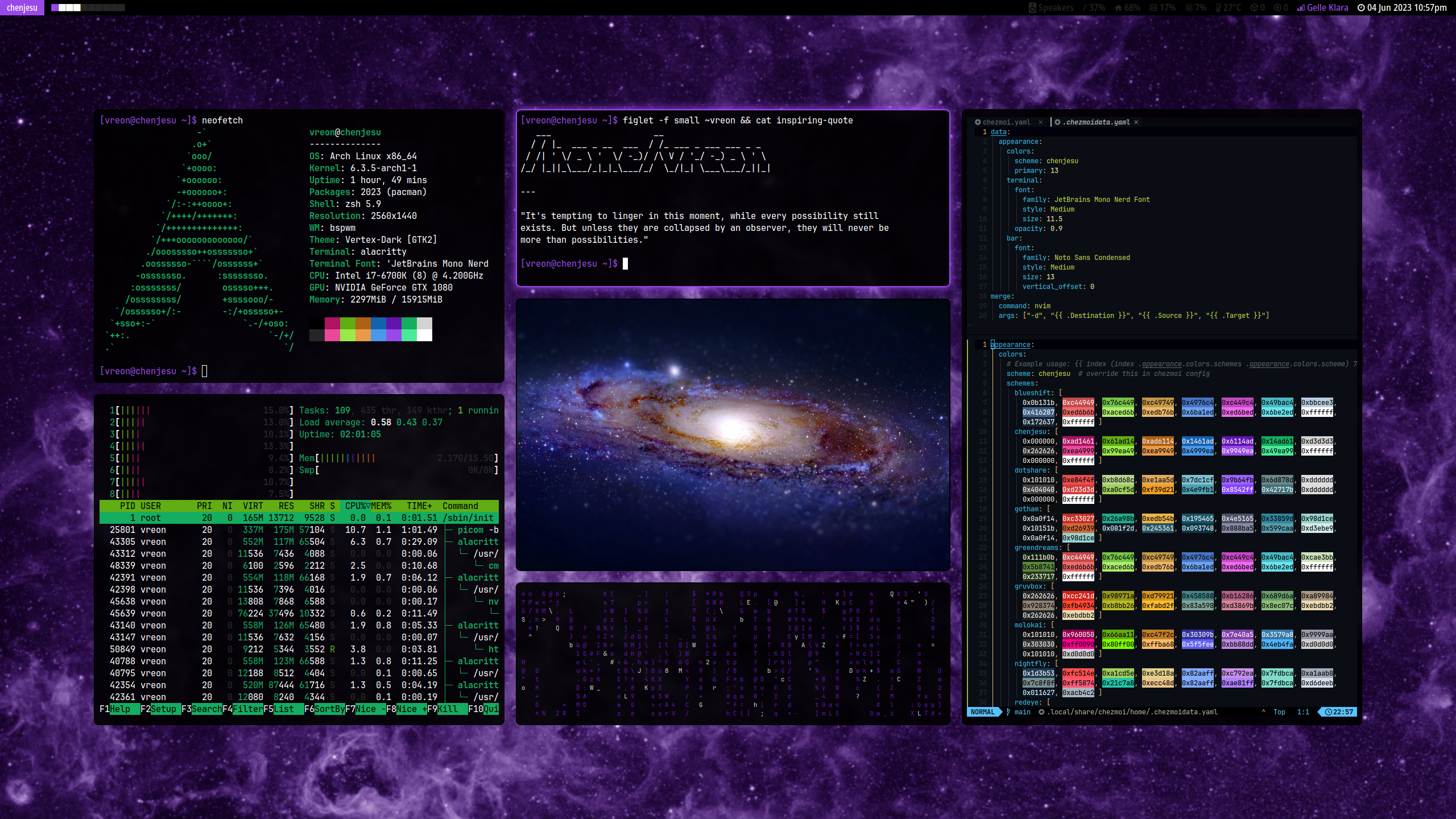1456x819 pixels.
Task: Click the memory icon showing 17%
Action: (x=1153, y=8)
